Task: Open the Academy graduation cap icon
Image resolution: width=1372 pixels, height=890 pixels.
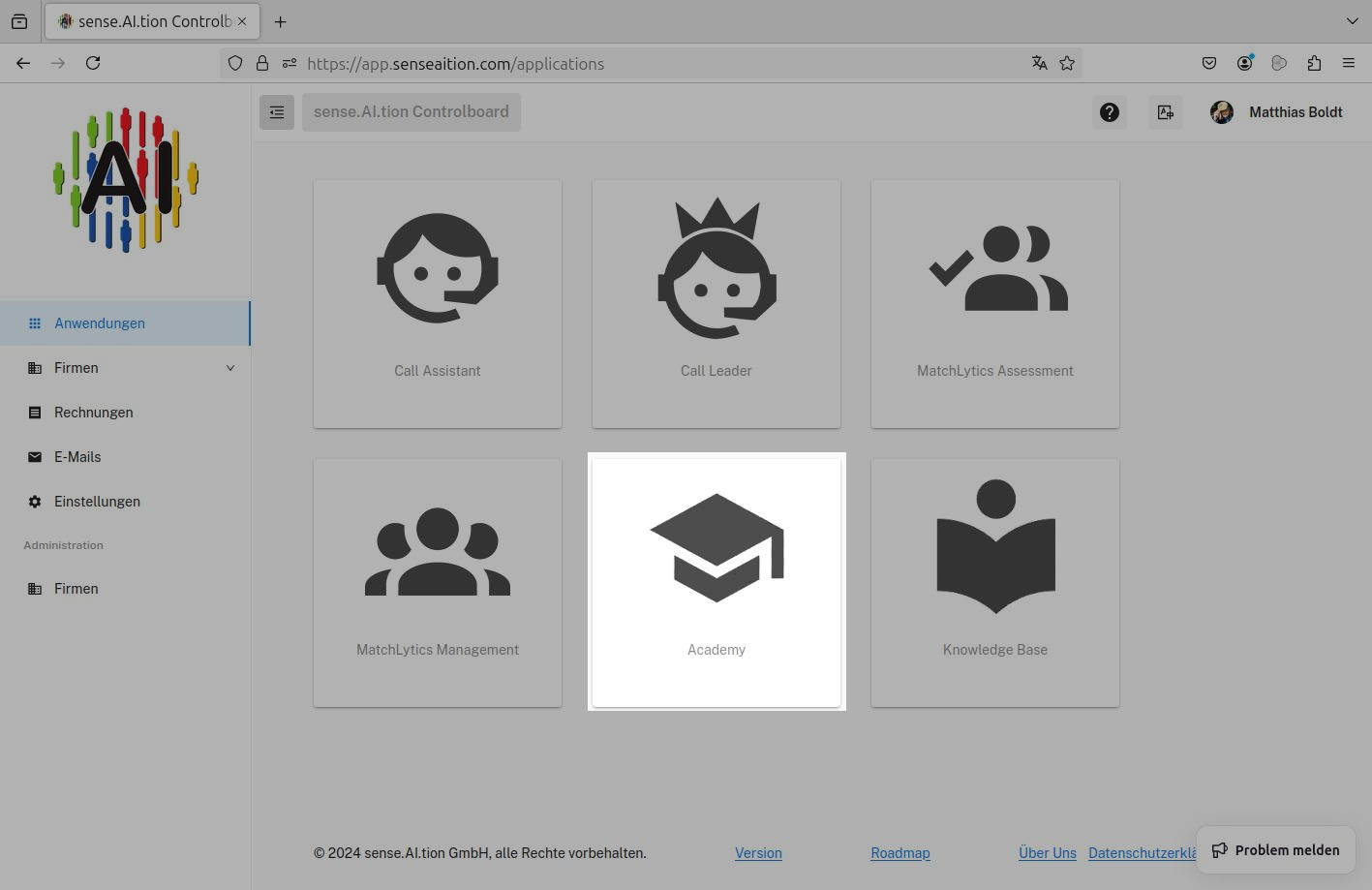Action: (x=716, y=548)
